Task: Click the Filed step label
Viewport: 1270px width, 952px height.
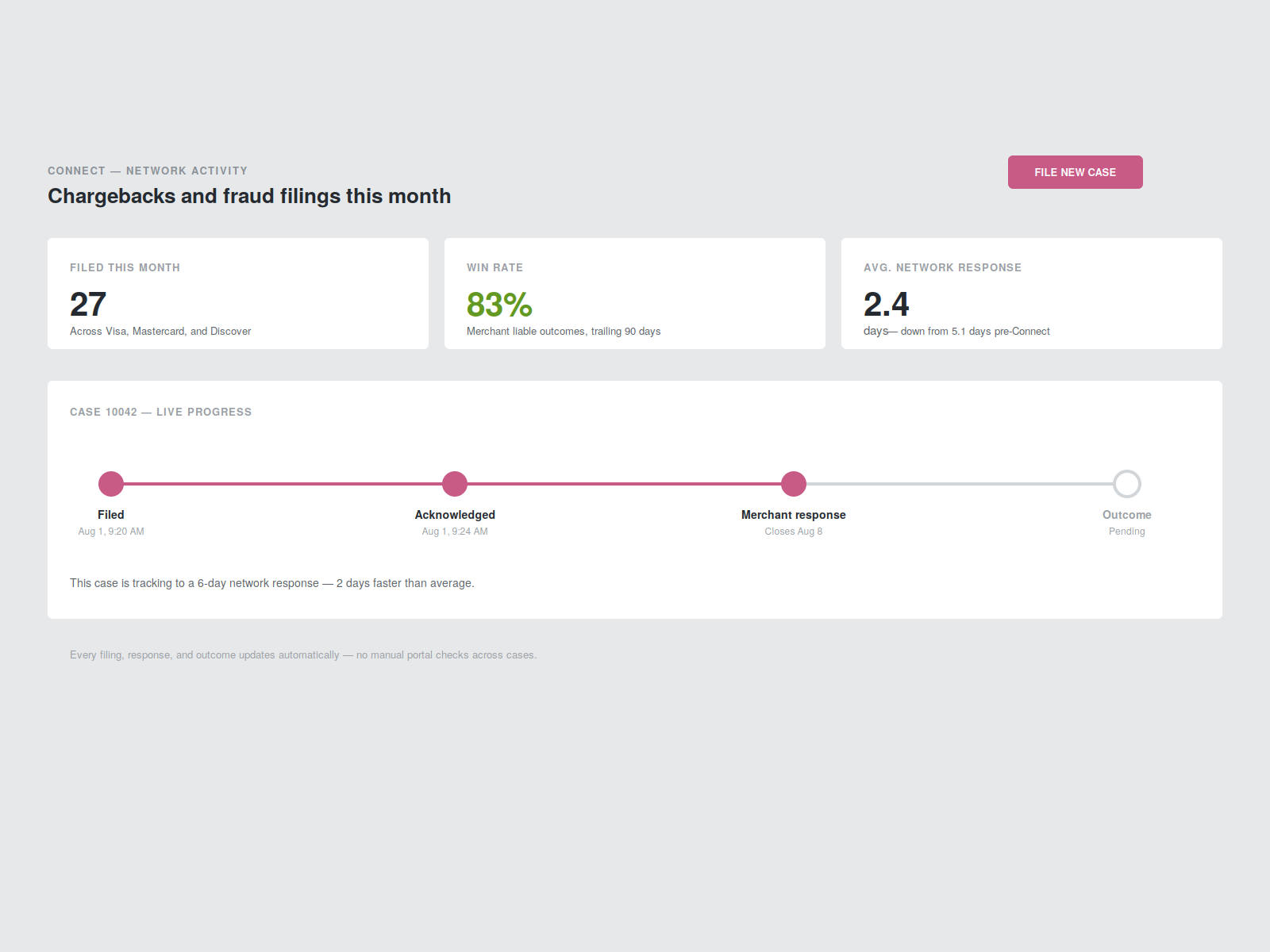Action: tap(111, 515)
